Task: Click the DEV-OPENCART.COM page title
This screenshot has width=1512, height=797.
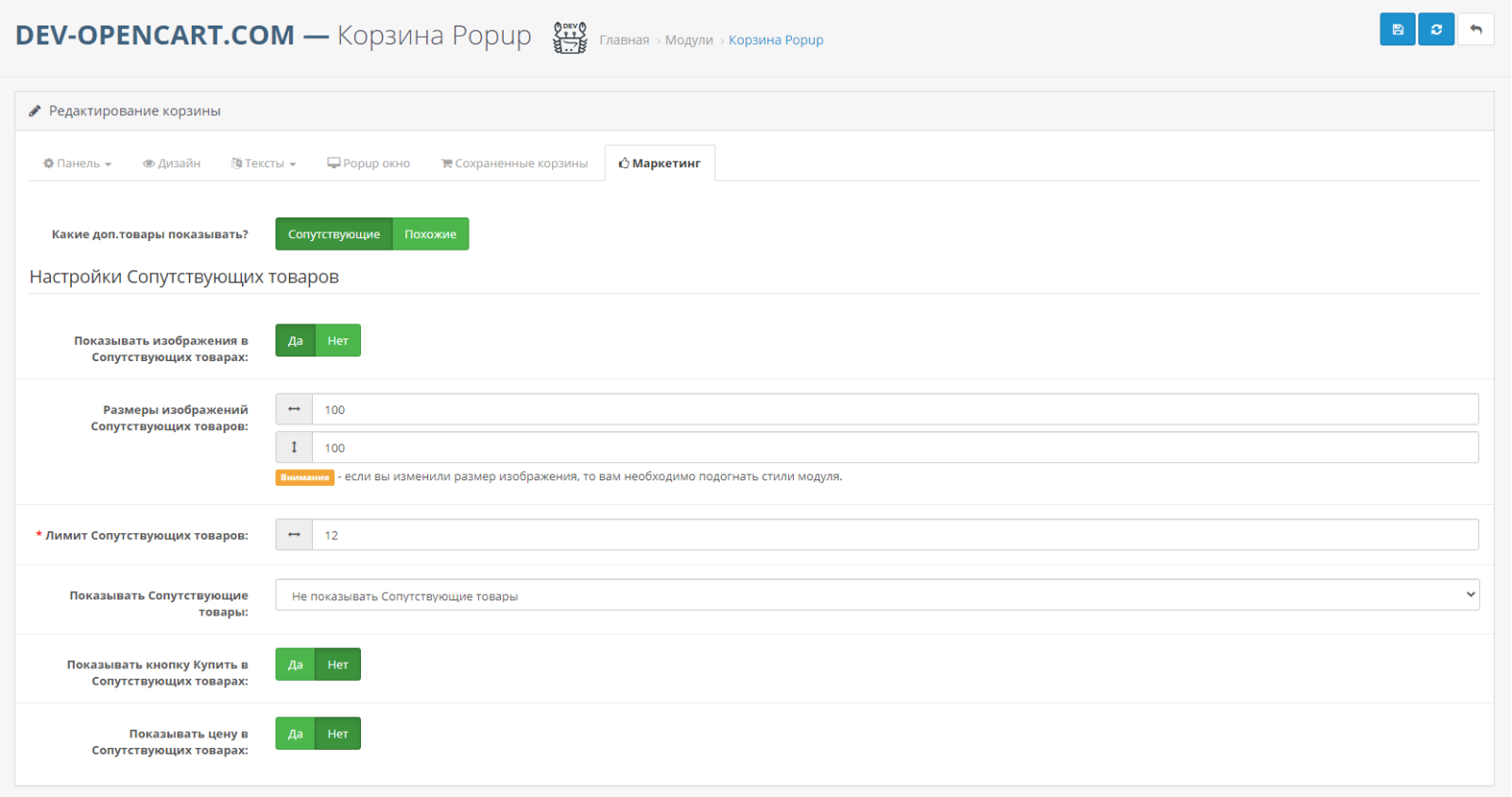Action: point(155,35)
